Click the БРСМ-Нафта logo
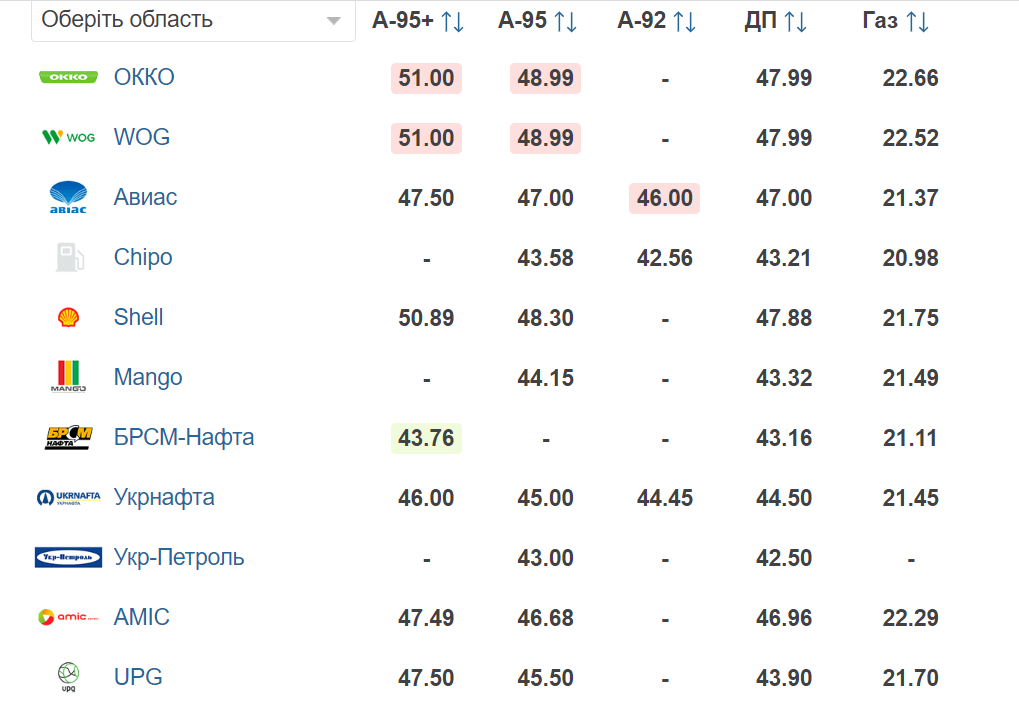 pyautogui.click(x=68, y=437)
